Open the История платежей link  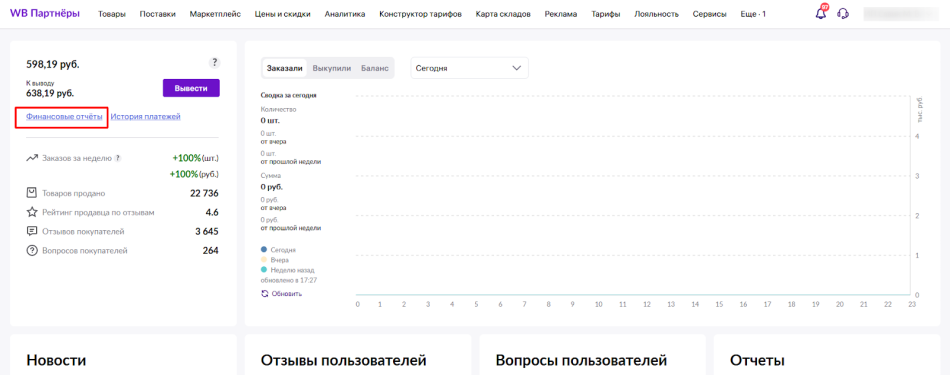click(145, 116)
